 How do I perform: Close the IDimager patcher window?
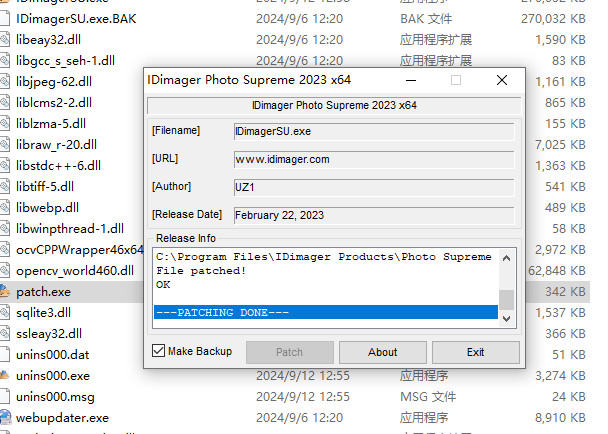pos(502,80)
